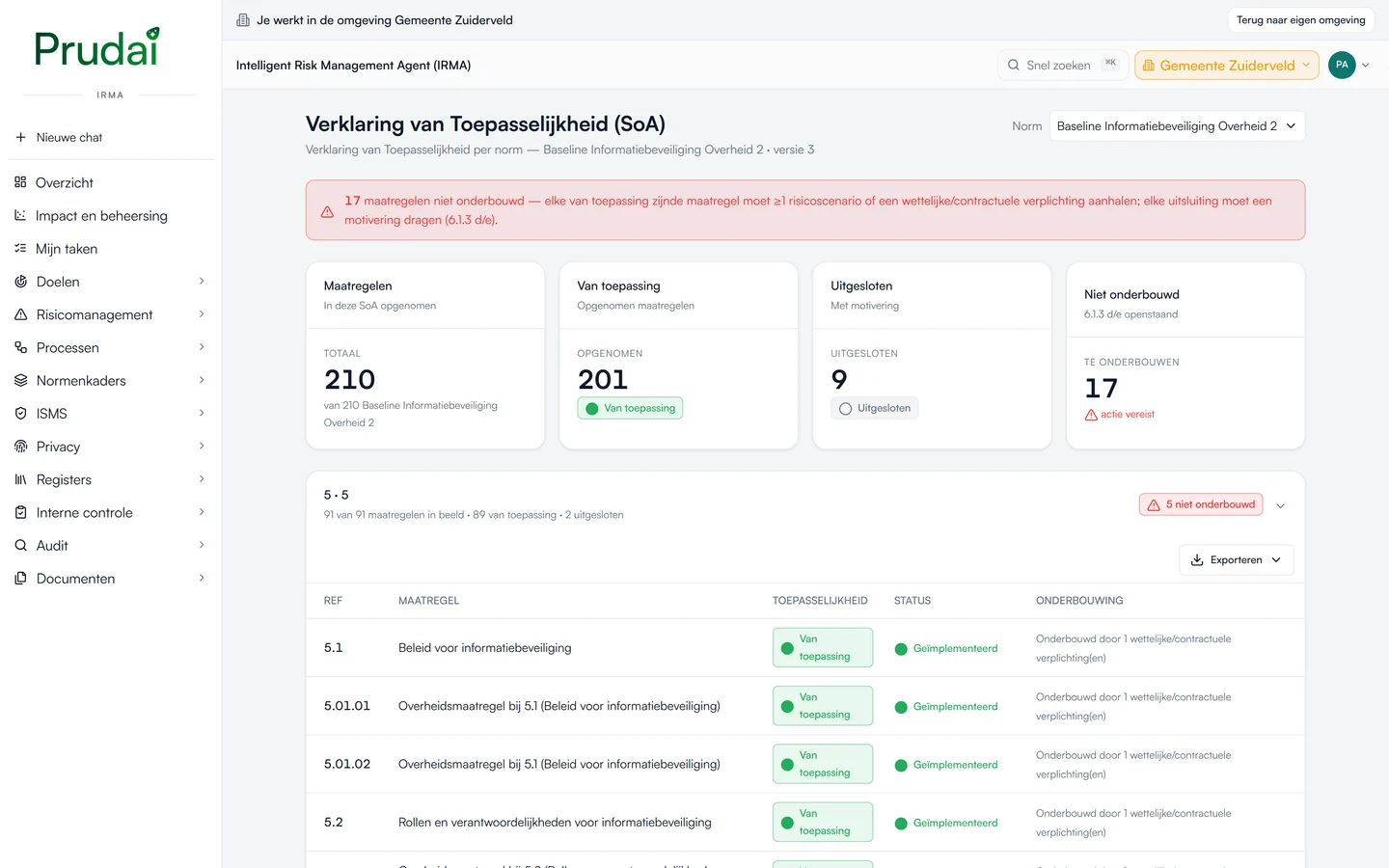Click the Uitgesloten badge under 9
The image size is (1389, 868).
[874, 408]
